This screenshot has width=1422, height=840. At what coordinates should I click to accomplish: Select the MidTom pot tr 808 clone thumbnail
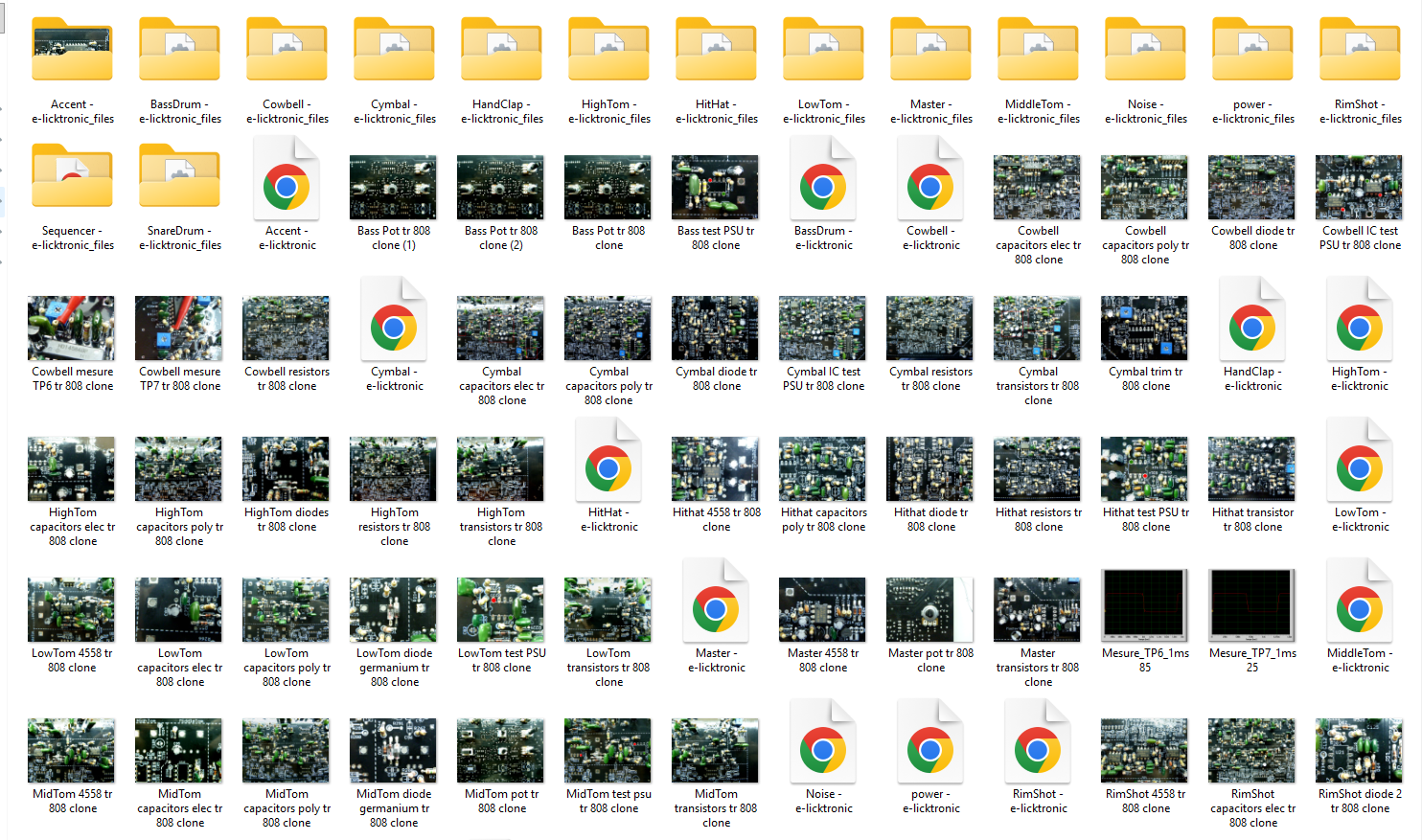click(x=500, y=751)
